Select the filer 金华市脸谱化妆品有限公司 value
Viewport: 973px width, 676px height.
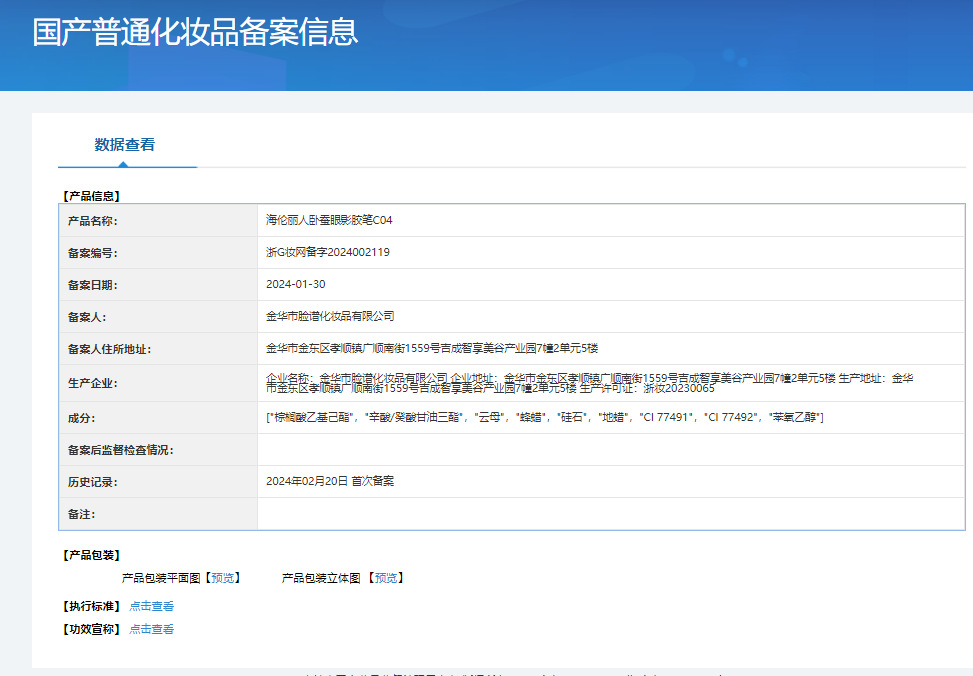[x=330, y=316]
